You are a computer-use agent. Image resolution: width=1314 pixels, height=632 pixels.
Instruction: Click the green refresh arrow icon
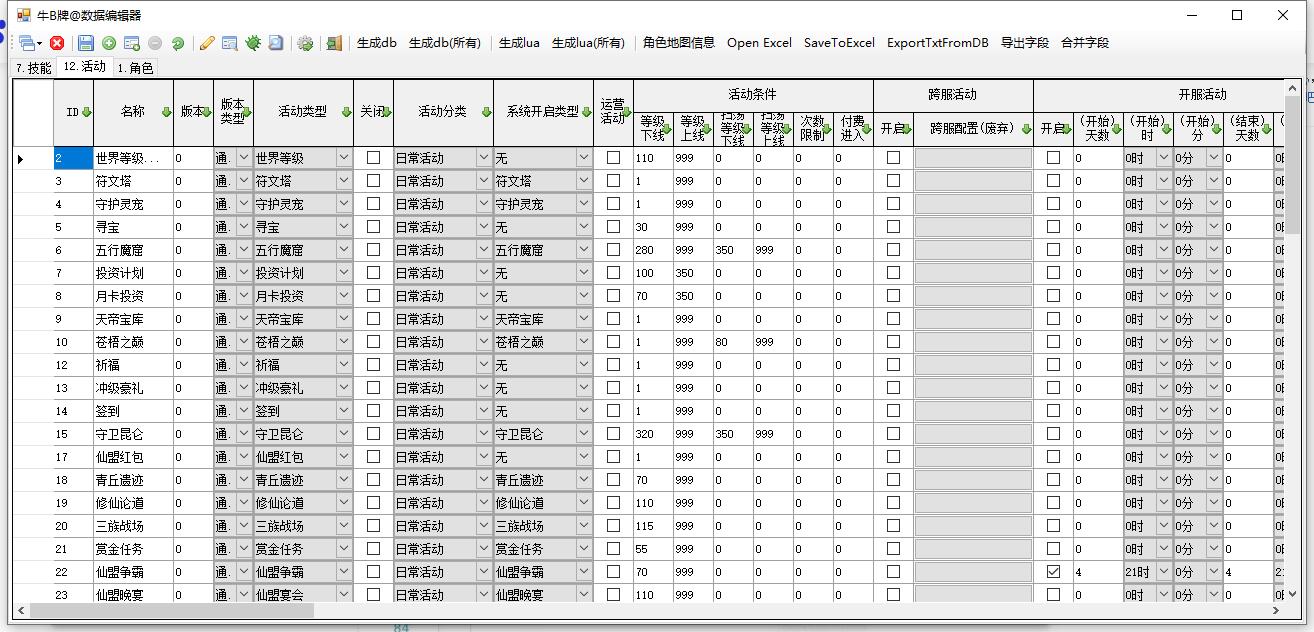[178, 42]
